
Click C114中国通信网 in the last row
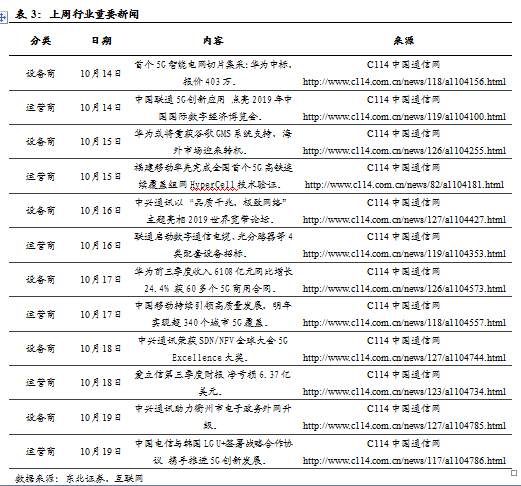tap(404, 444)
